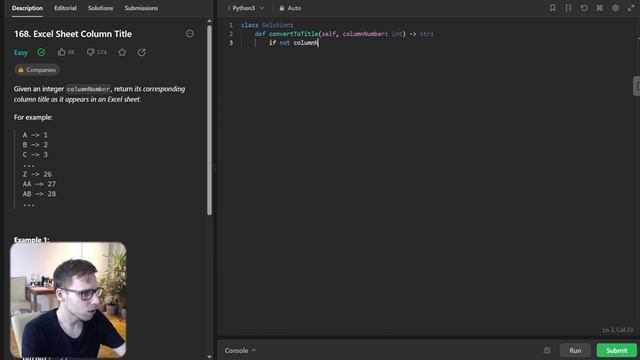Enter fullscreen editor mode icon

pyautogui.click(x=631, y=8)
